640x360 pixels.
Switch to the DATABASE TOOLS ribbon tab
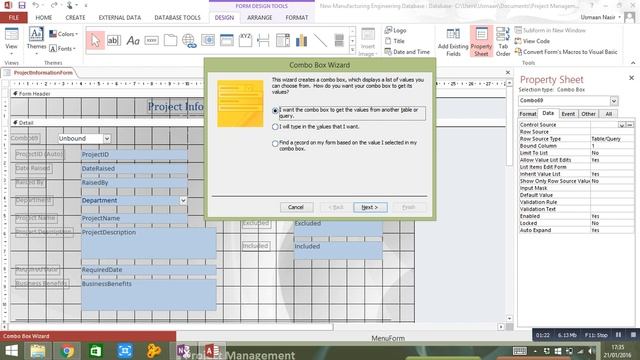pos(177,18)
